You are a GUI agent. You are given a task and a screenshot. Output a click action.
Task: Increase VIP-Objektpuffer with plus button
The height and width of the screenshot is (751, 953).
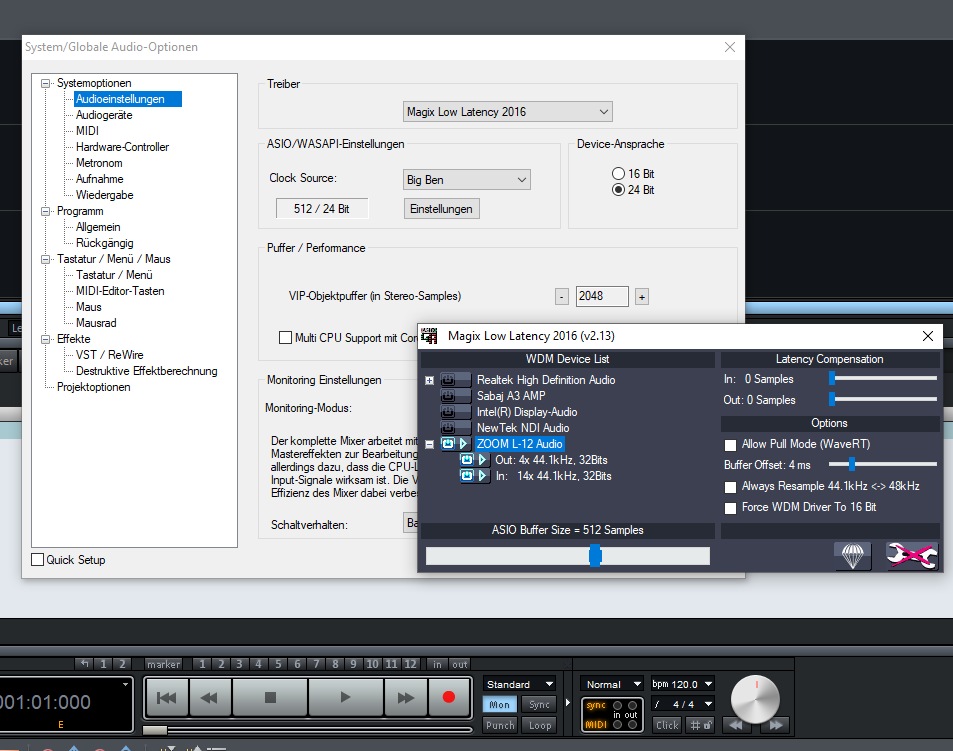pyautogui.click(x=642, y=297)
